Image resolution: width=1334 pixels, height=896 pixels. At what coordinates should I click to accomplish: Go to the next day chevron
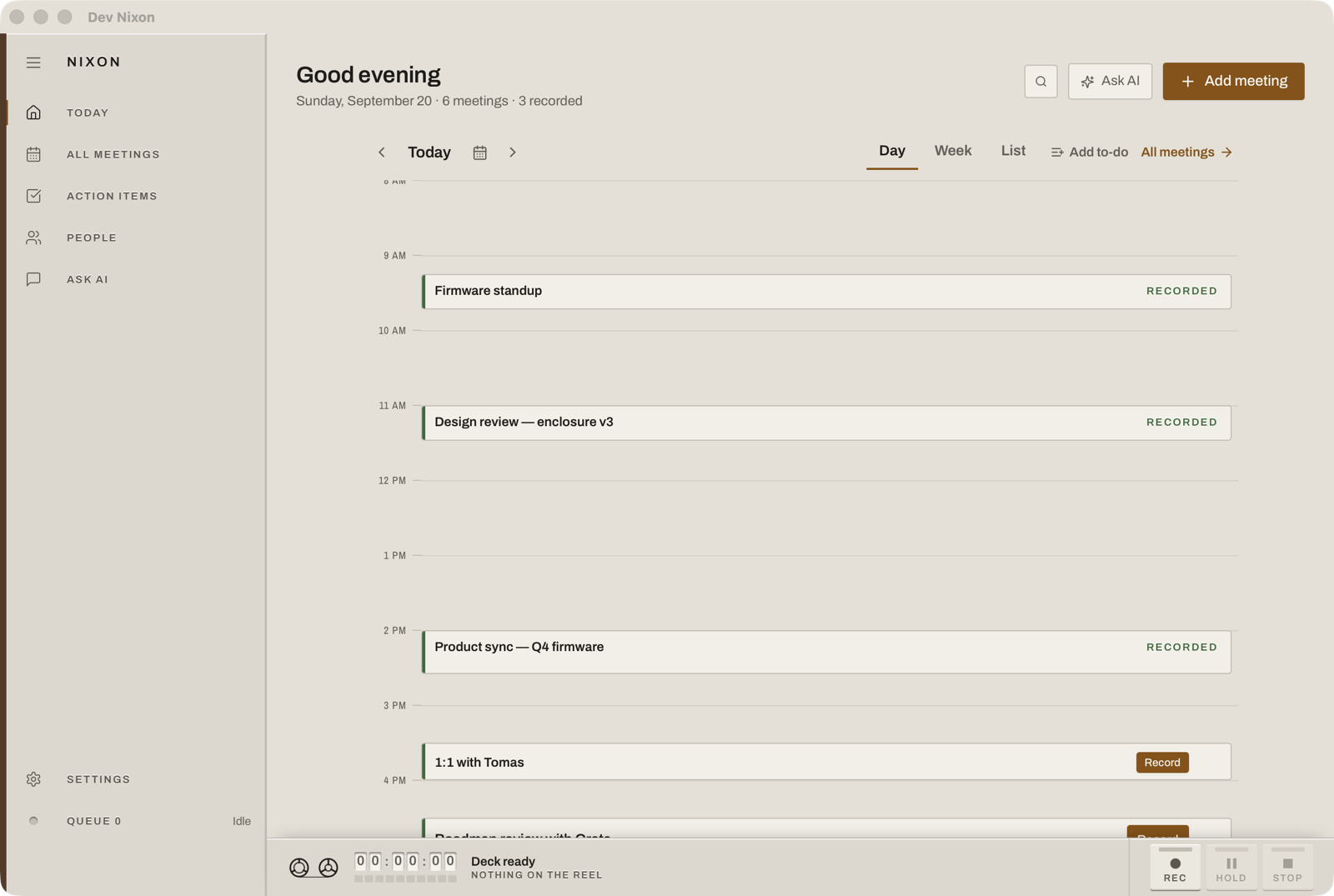click(513, 153)
